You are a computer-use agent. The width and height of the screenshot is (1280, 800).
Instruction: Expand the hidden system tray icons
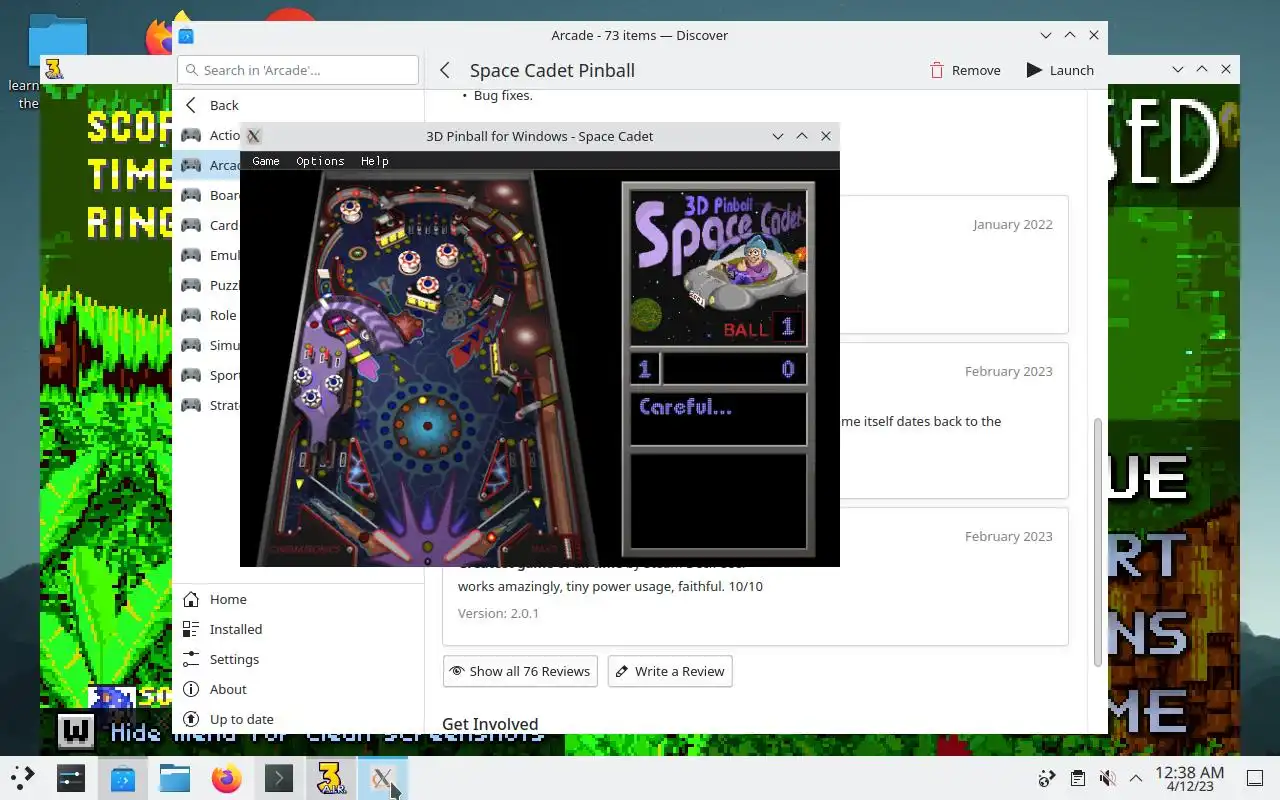tap(1135, 778)
